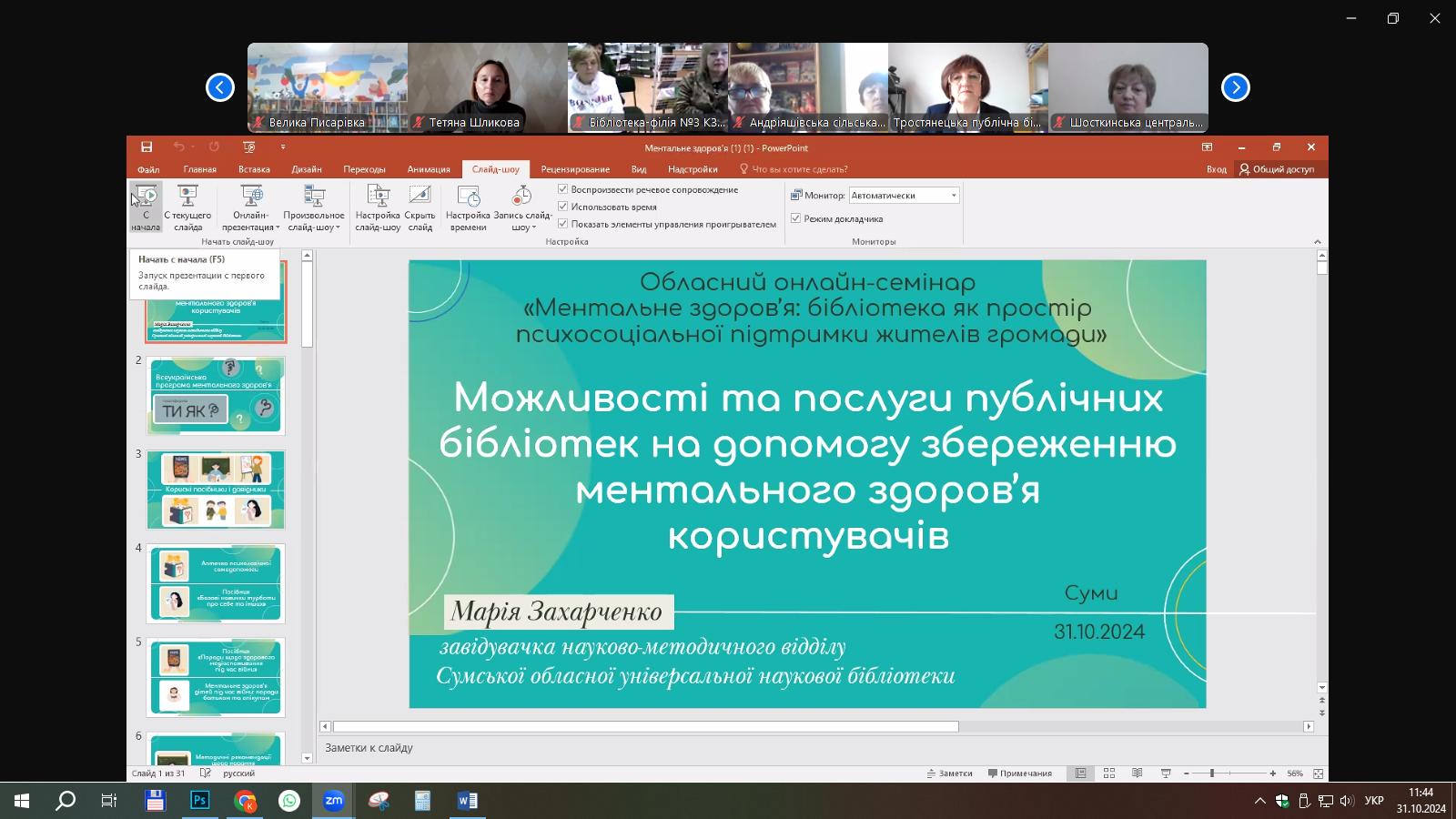
Task: Switch to the Анимация tab
Action: click(429, 169)
